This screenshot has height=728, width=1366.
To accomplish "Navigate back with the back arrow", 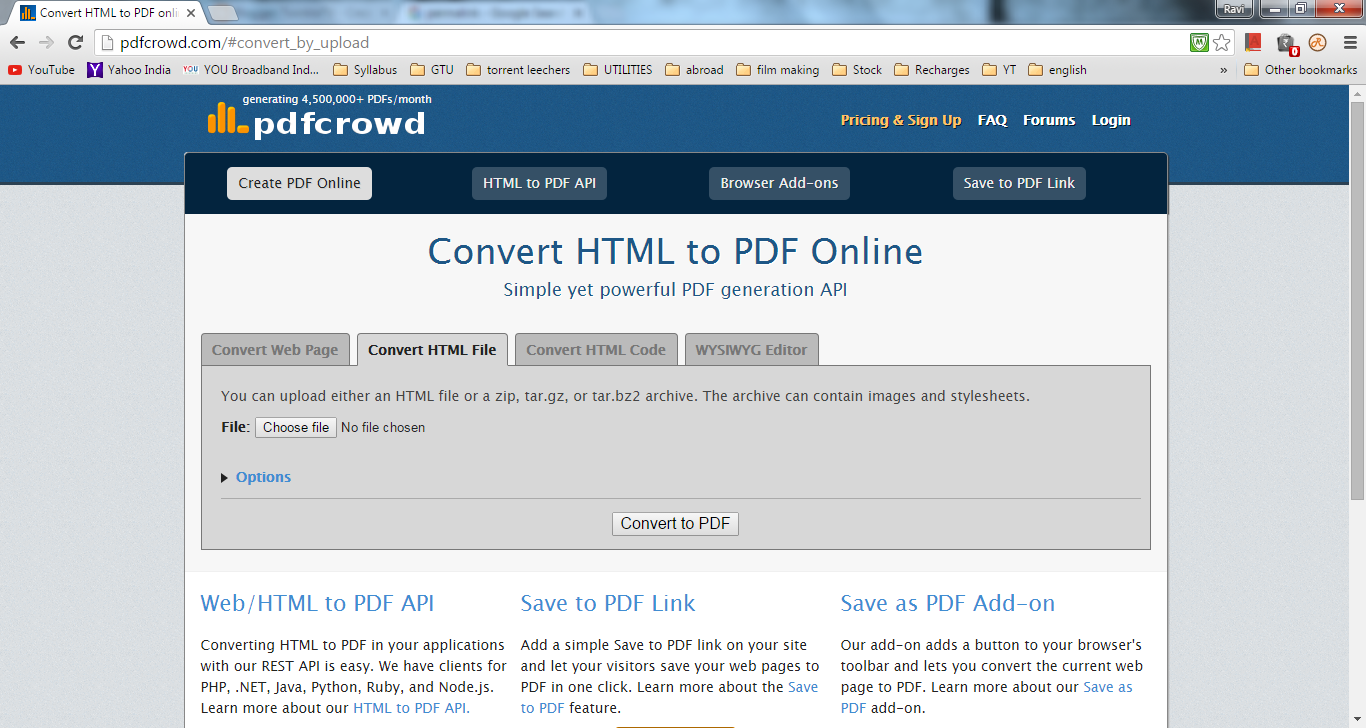I will tap(17, 44).
